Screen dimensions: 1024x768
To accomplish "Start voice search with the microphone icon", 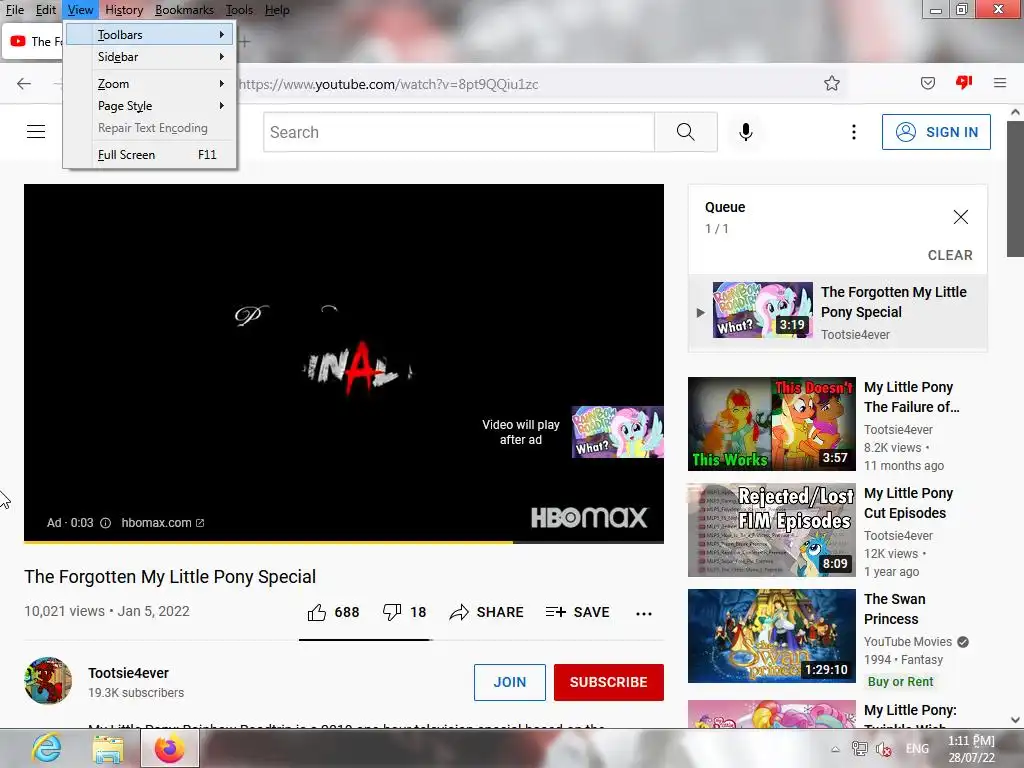I will 746,132.
